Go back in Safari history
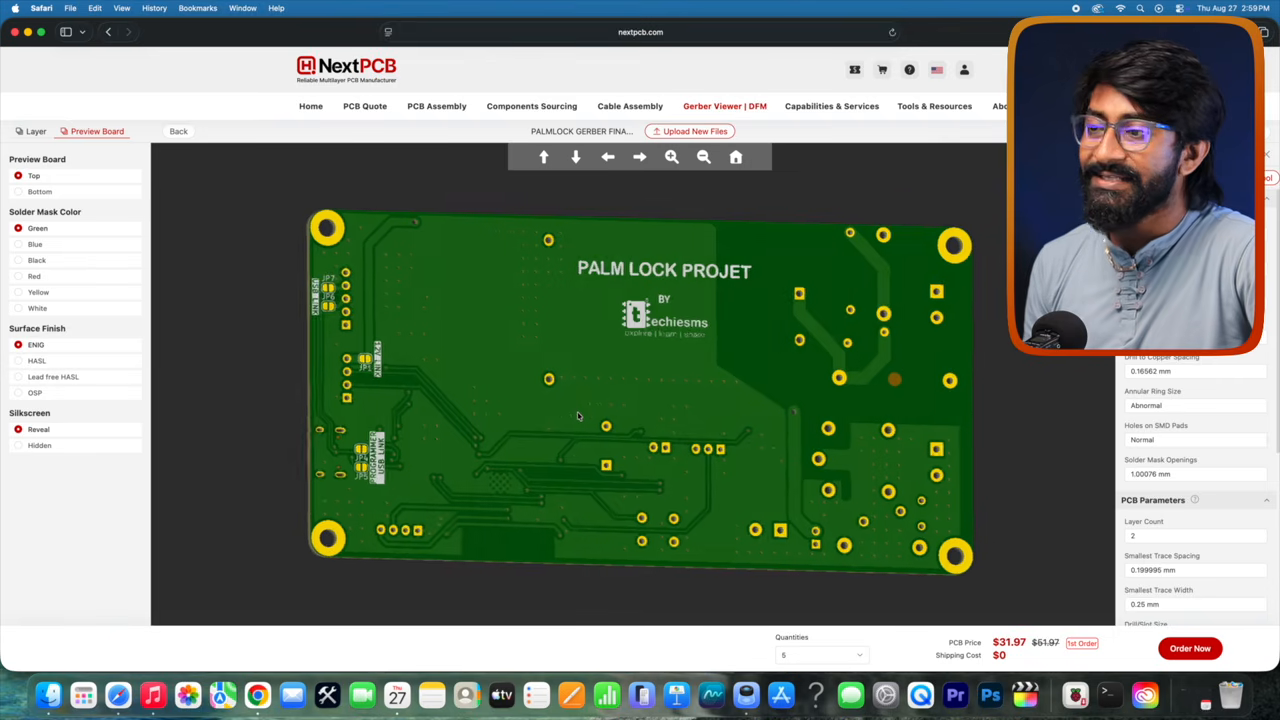The height and width of the screenshot is (720, 1280). [x=108, y=32]
